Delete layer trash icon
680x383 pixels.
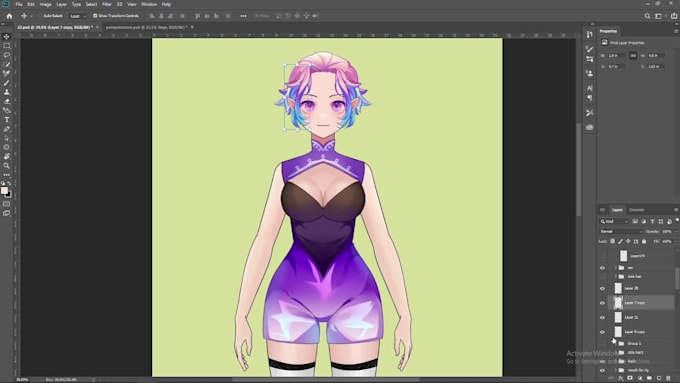click(668, 378)
